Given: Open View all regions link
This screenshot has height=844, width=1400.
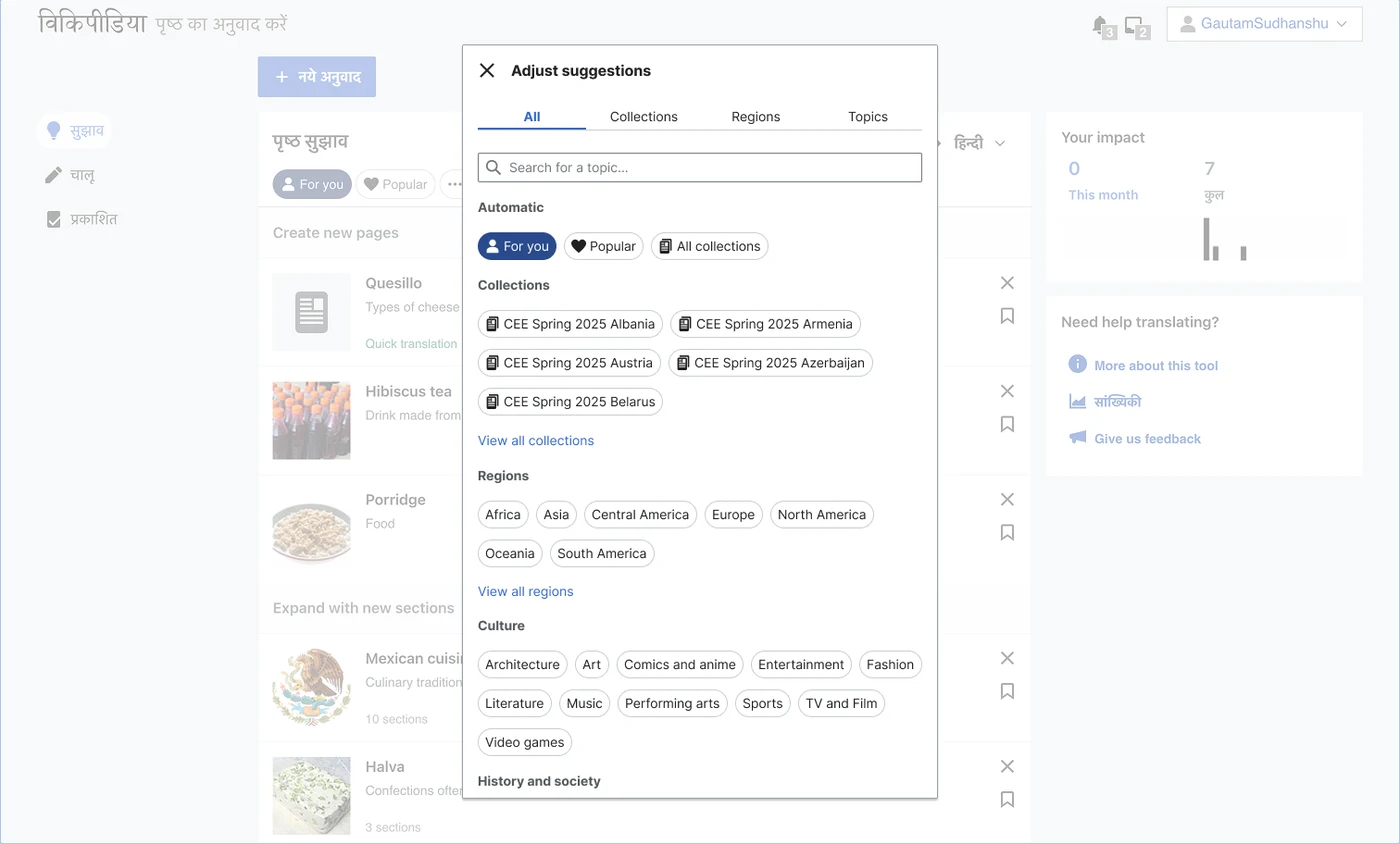Looking at the screenshot, I should (526, 592).
